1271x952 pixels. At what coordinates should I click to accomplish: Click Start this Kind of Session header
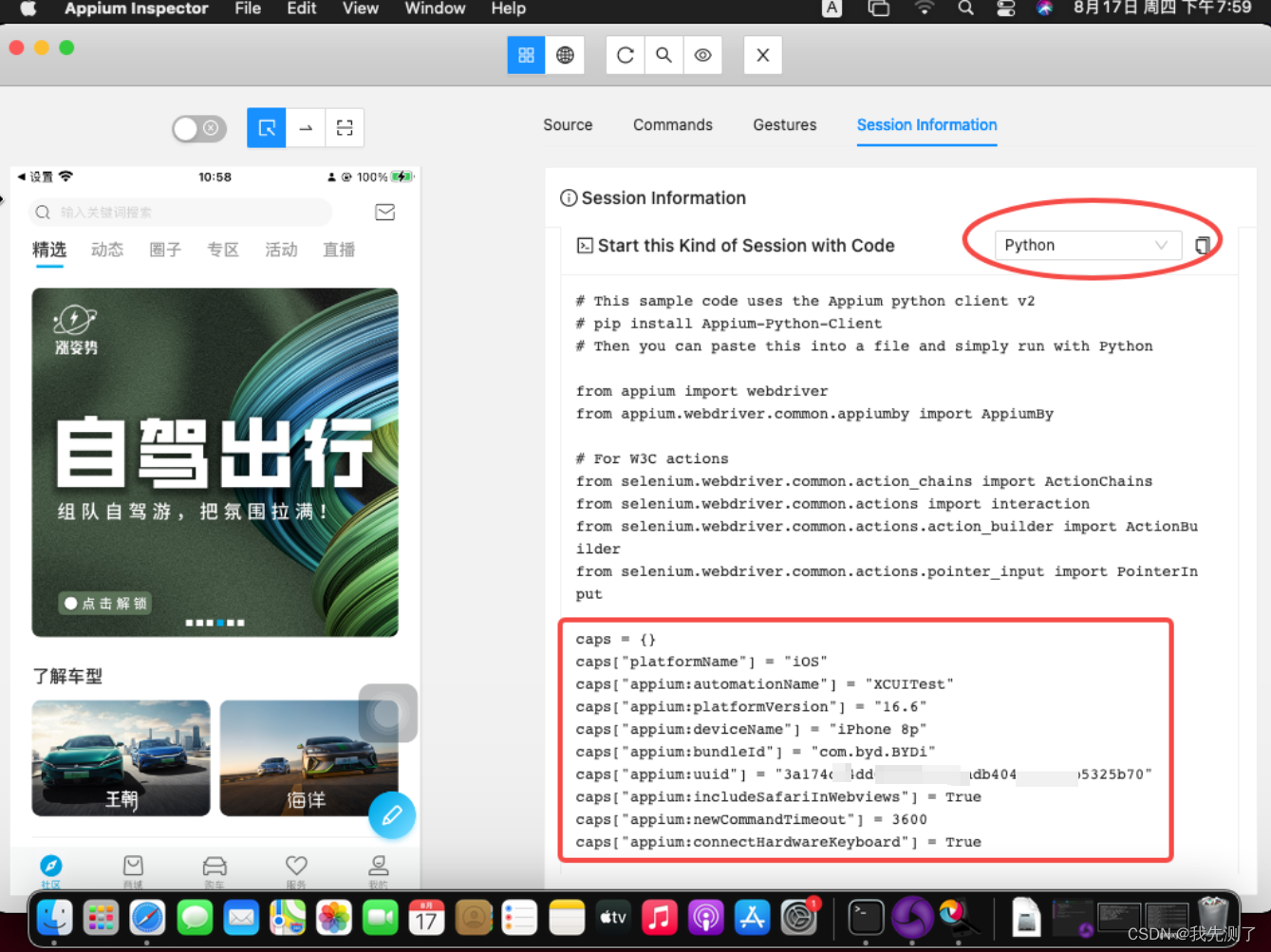pos(737,246)
